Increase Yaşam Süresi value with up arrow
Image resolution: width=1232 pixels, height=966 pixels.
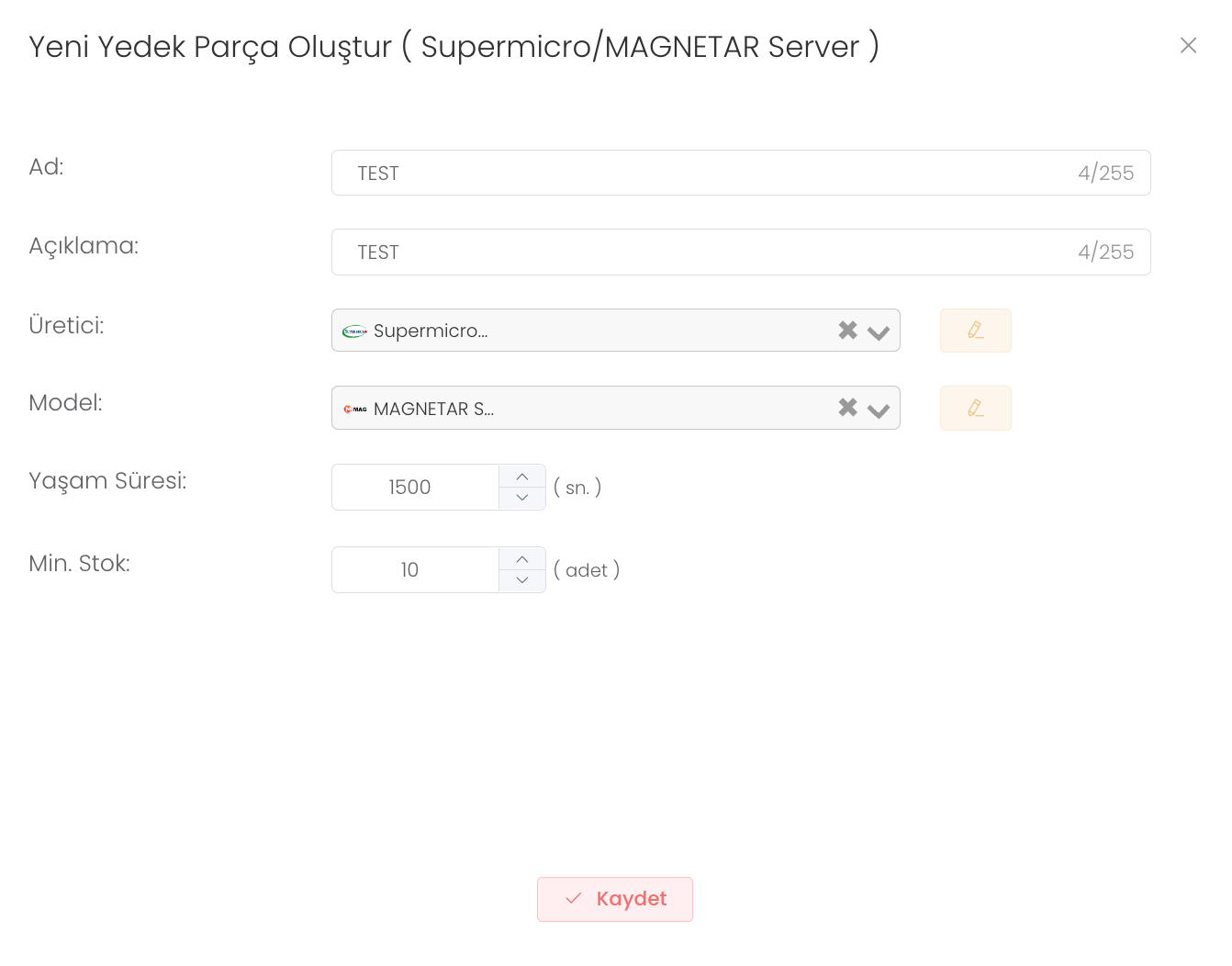tap(522, 477)
